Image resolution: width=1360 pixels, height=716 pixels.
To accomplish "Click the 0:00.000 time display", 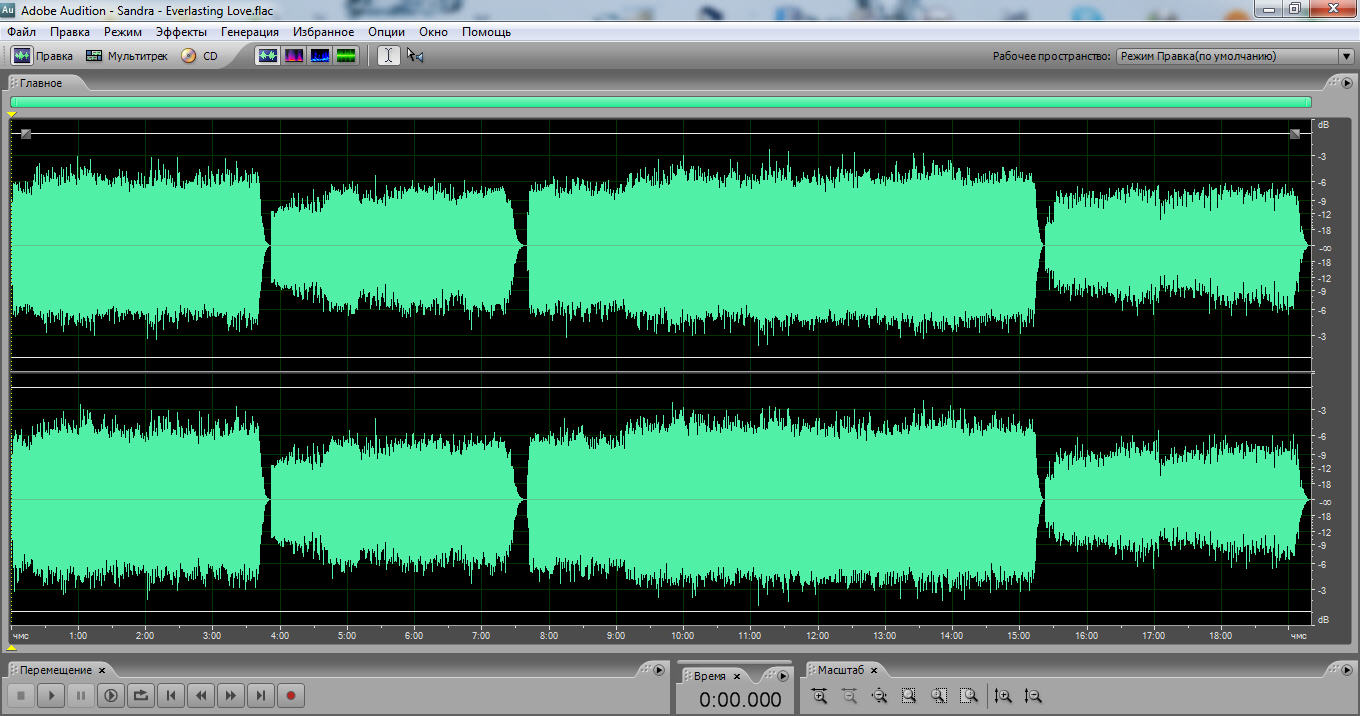I will [x=740, y=700].
